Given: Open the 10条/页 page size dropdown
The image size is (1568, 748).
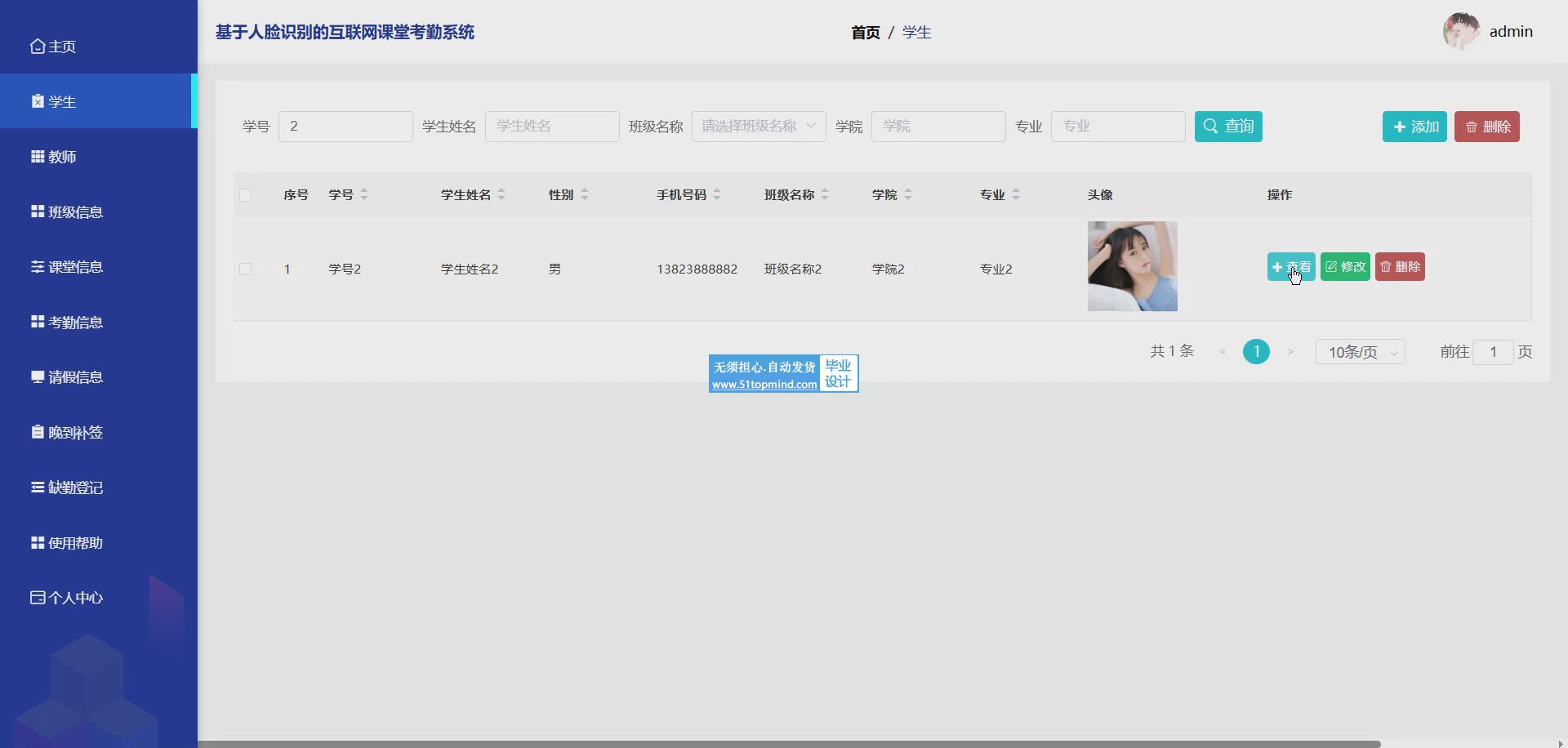Looking at the screenshot, I should click(1360, 352).
